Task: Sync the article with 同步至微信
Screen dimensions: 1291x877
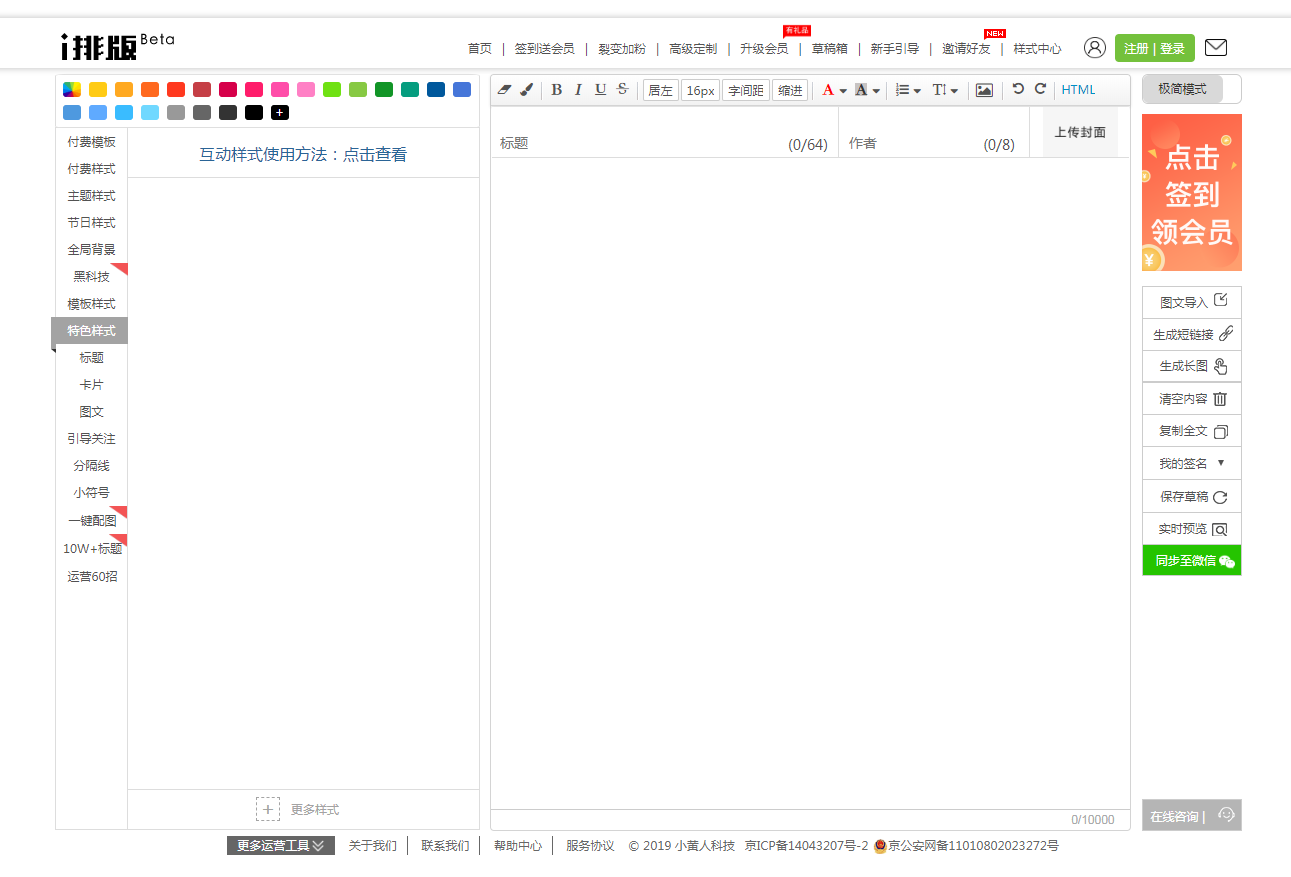Action: coord(1192,560)
